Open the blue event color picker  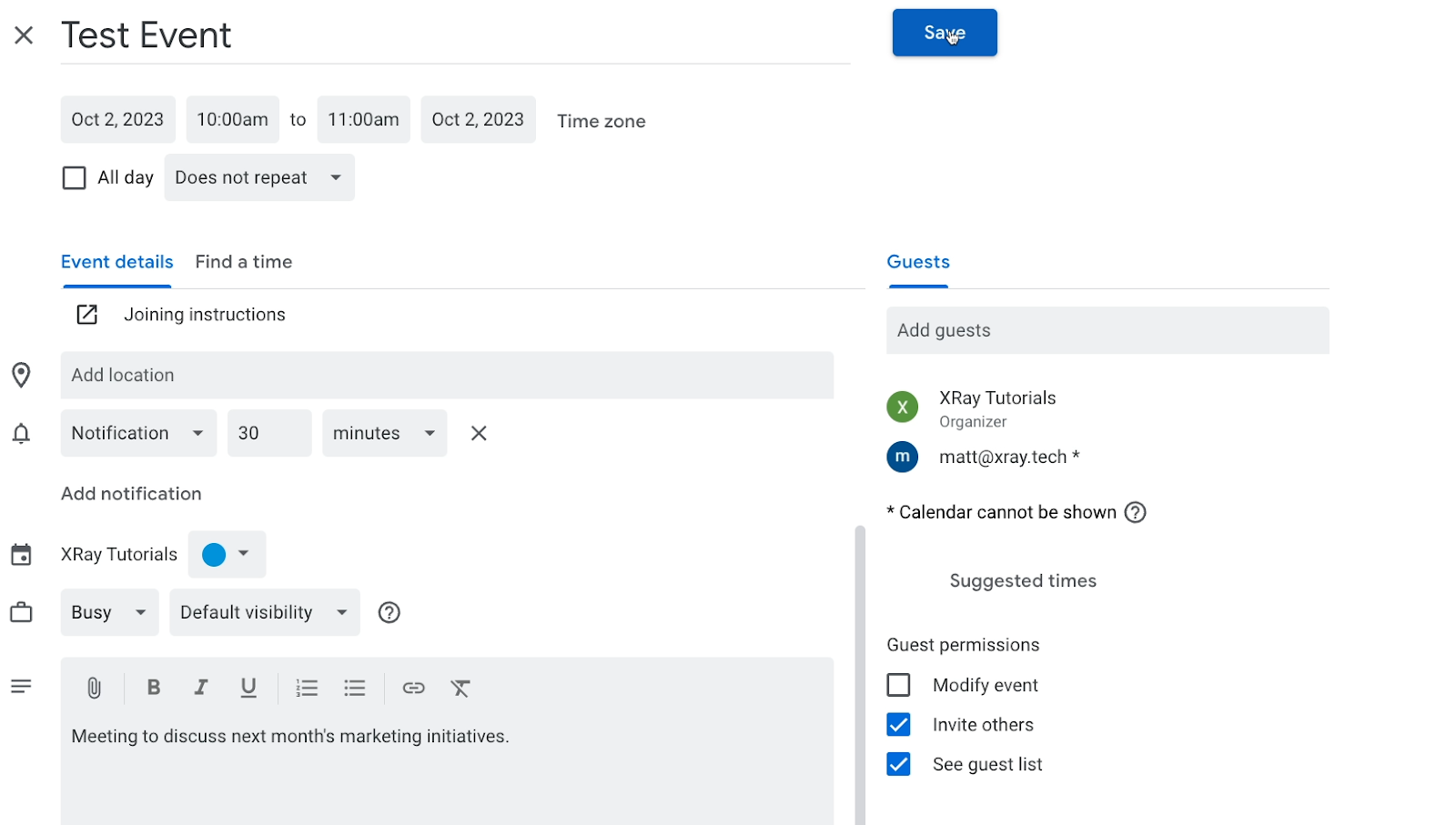pos(227,554)
